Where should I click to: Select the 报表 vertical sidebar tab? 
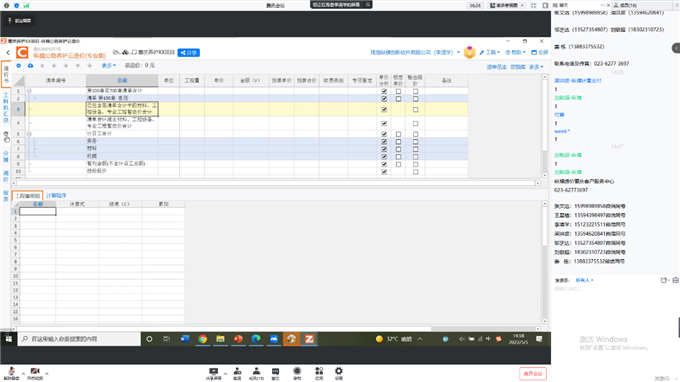pyautogui.click(x=6, y=196)
